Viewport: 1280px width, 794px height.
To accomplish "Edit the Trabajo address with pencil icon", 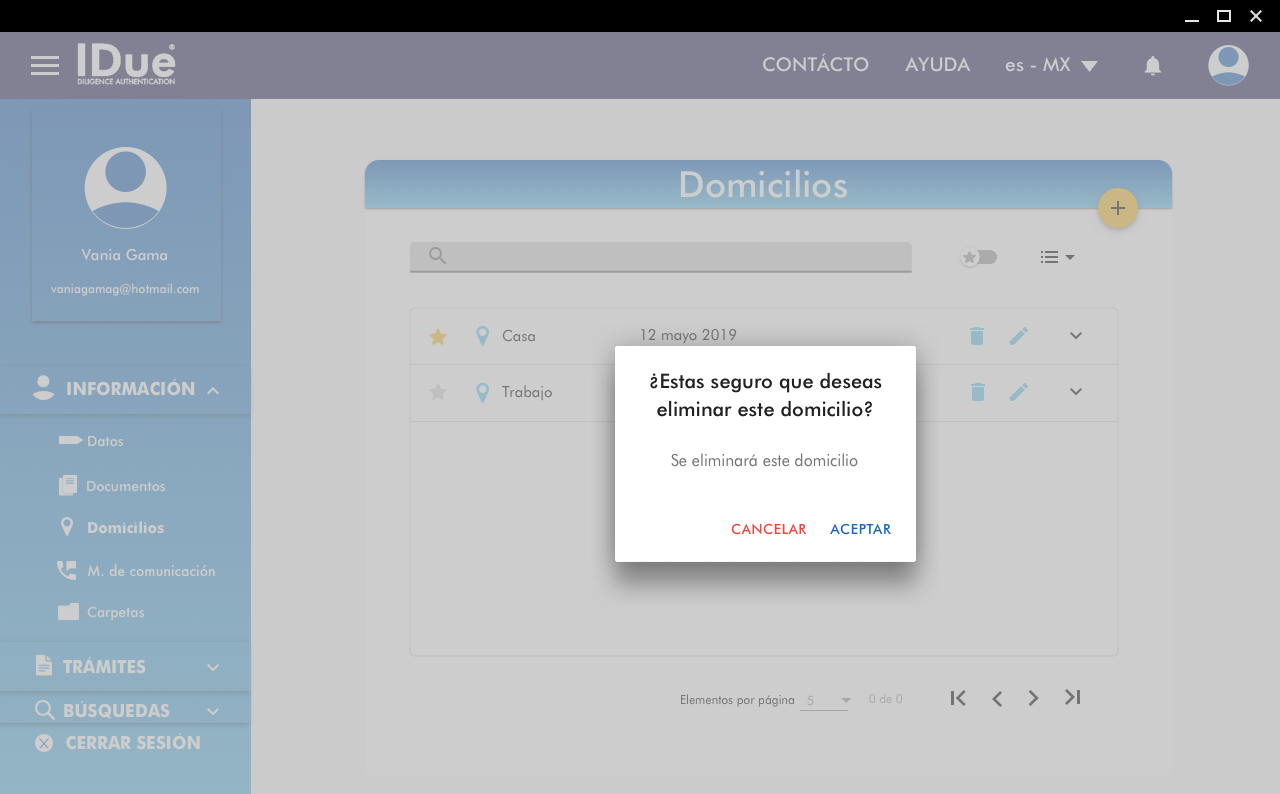I will 1018,392.
